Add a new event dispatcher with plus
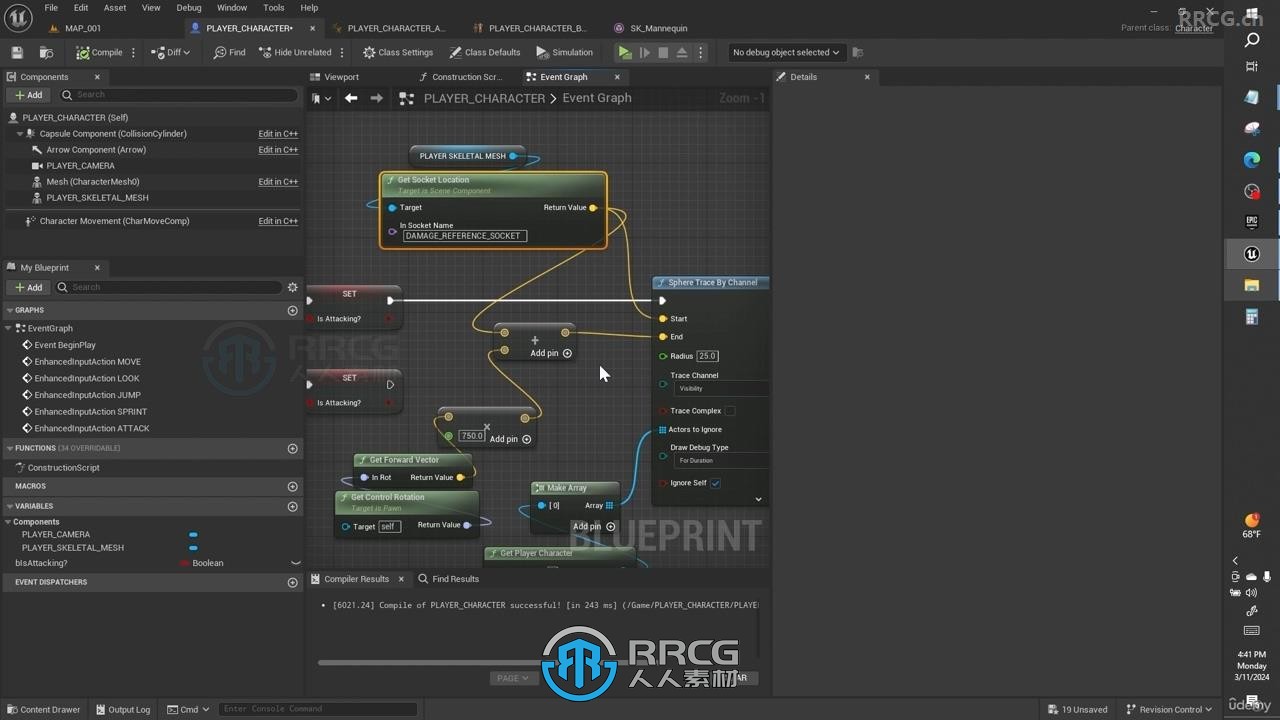The height and width of the screenshot is (720, 1280). click(x=292, y=582)
